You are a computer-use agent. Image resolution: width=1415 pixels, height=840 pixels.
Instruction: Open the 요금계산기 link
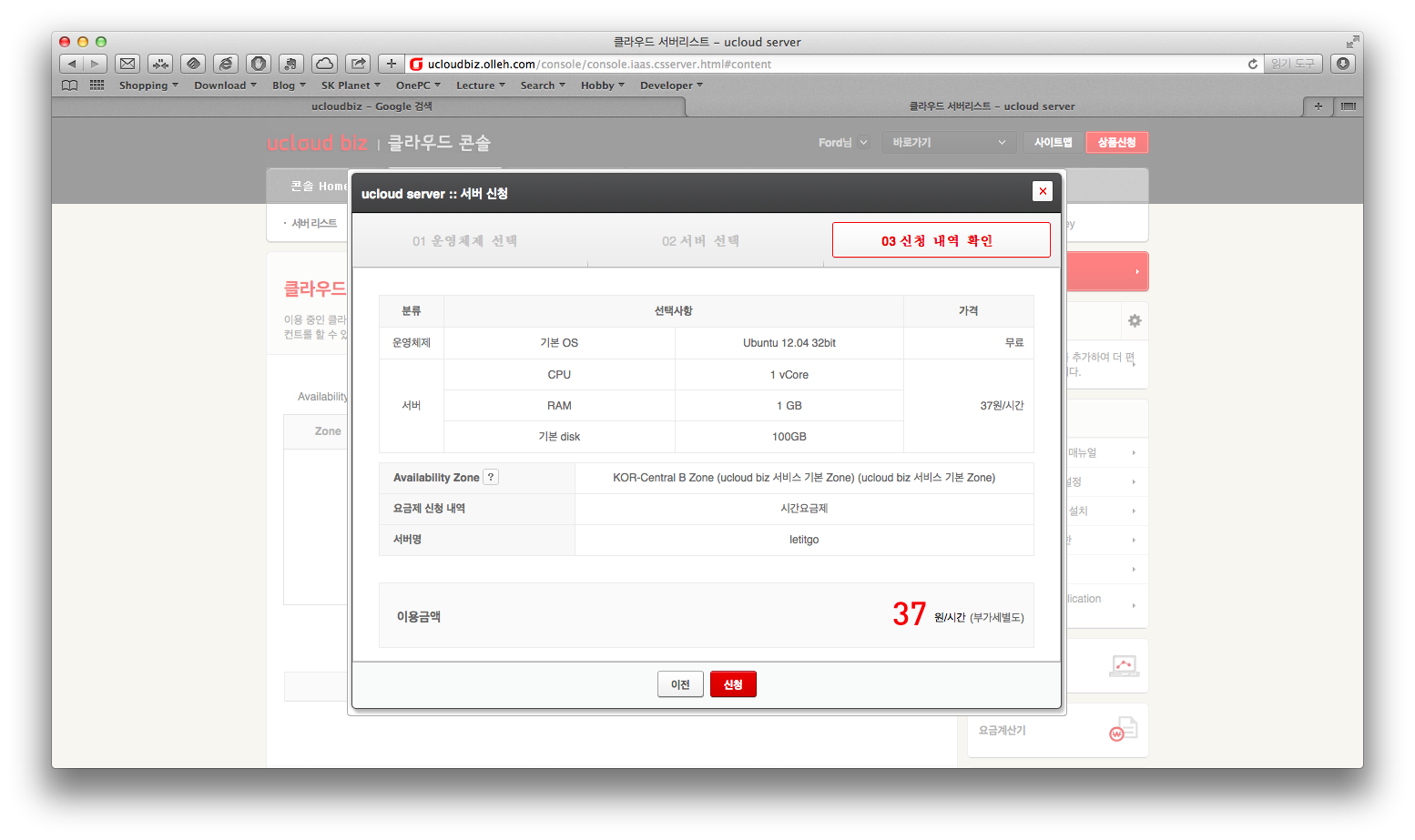coord(1002,730)
